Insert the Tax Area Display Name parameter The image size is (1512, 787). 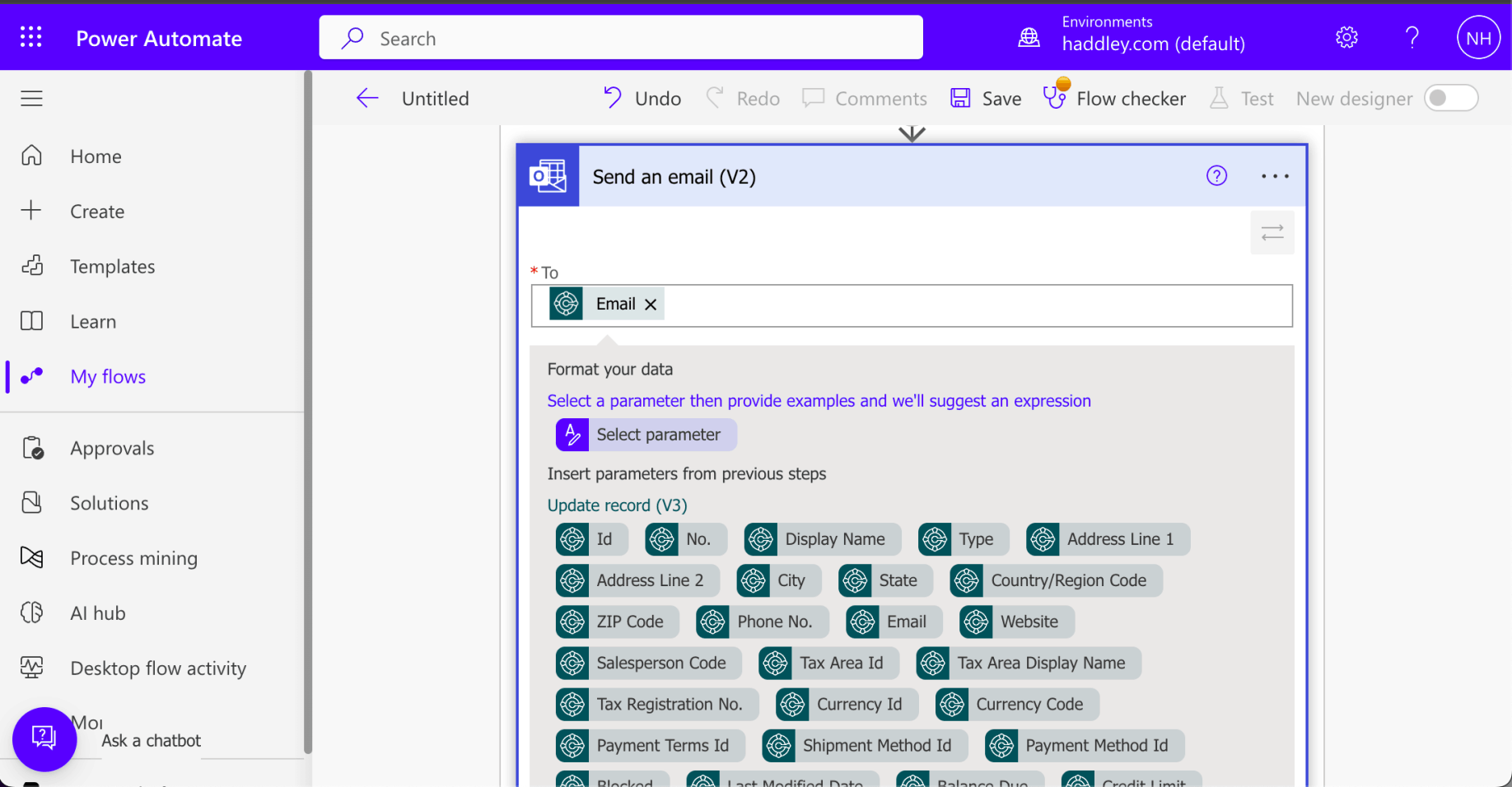(1029, 663)
